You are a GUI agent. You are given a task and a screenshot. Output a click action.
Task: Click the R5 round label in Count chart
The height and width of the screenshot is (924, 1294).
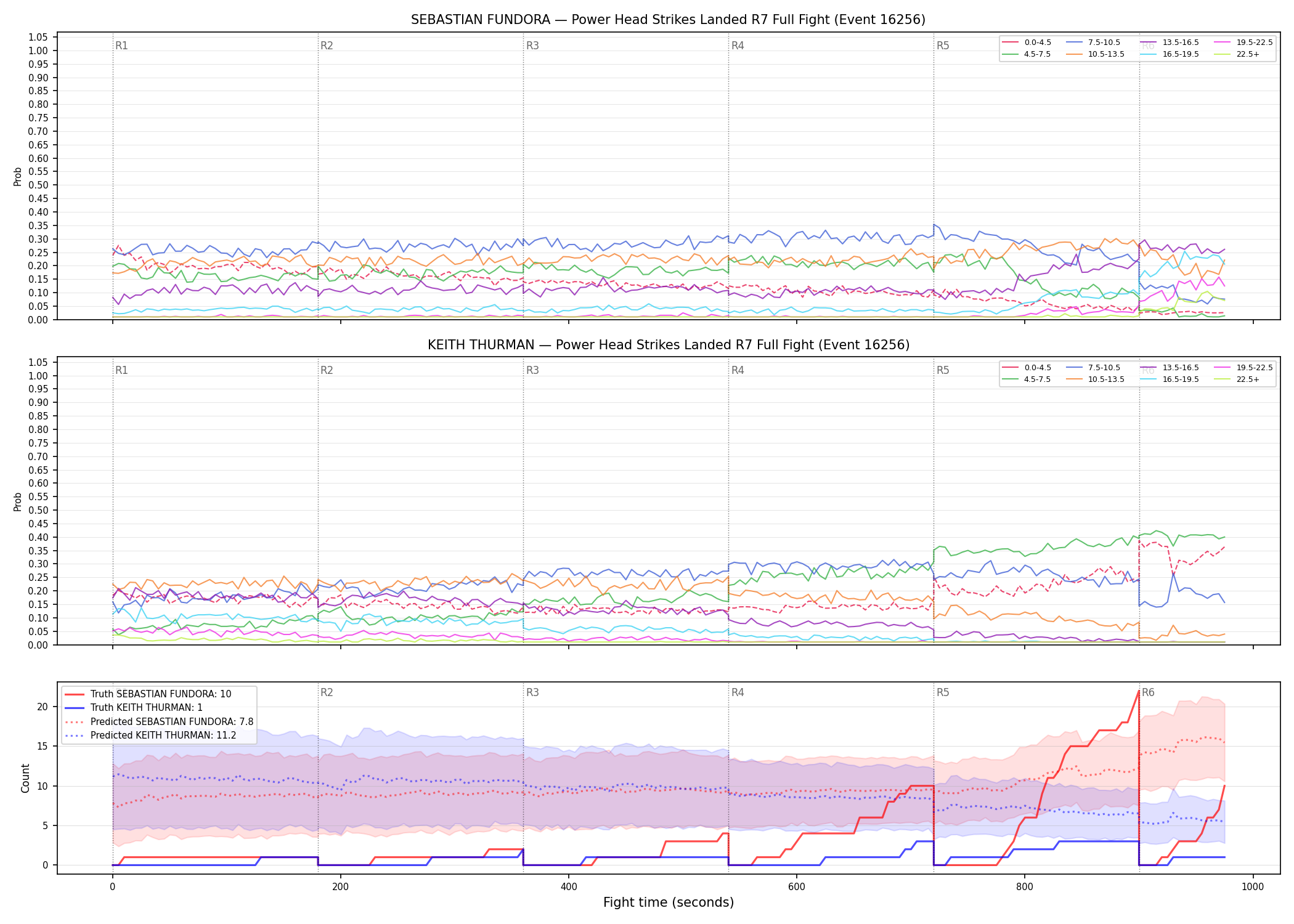943,692
